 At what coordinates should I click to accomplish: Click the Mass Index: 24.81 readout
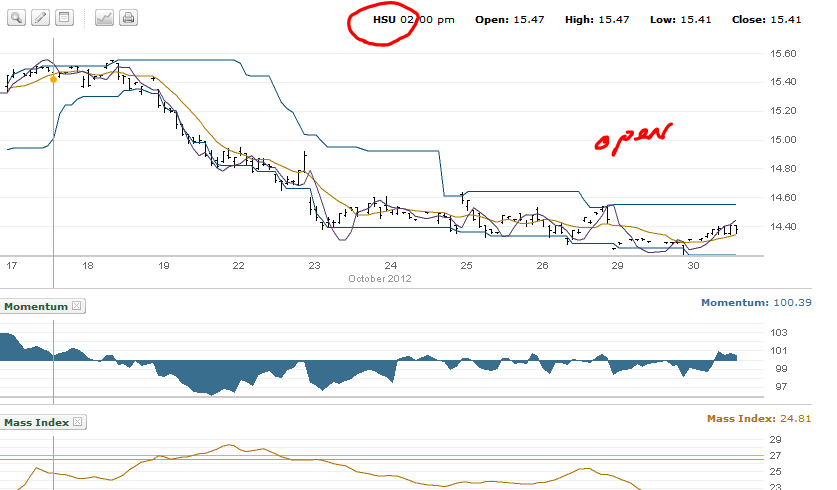(x=759, y=418)
